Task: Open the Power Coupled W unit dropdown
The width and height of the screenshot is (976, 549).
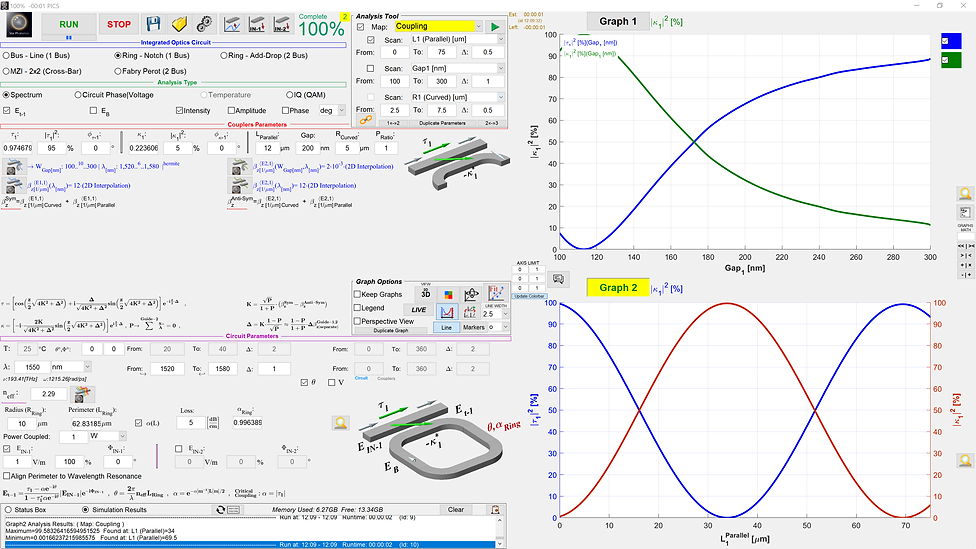Action: pyautogui.click(x=107, y=436)
